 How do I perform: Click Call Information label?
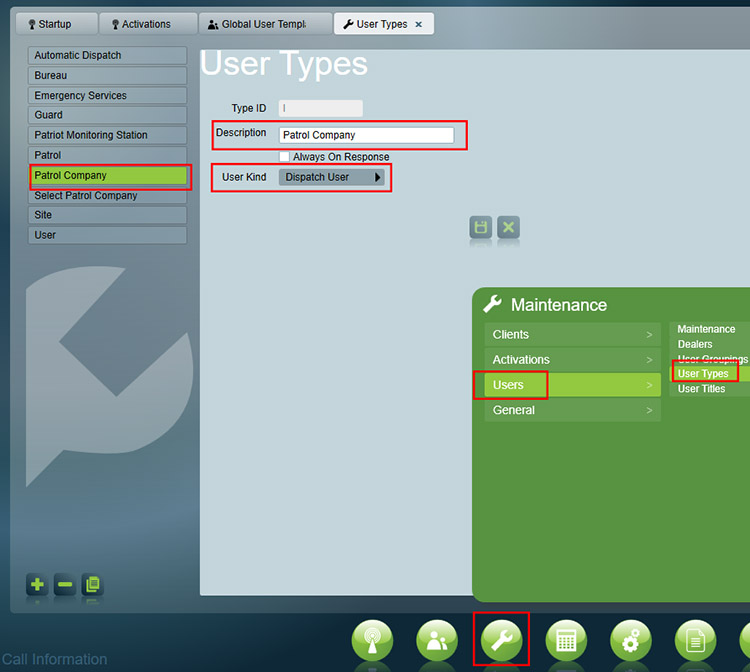pyautogui.click(x=54, y=659)
